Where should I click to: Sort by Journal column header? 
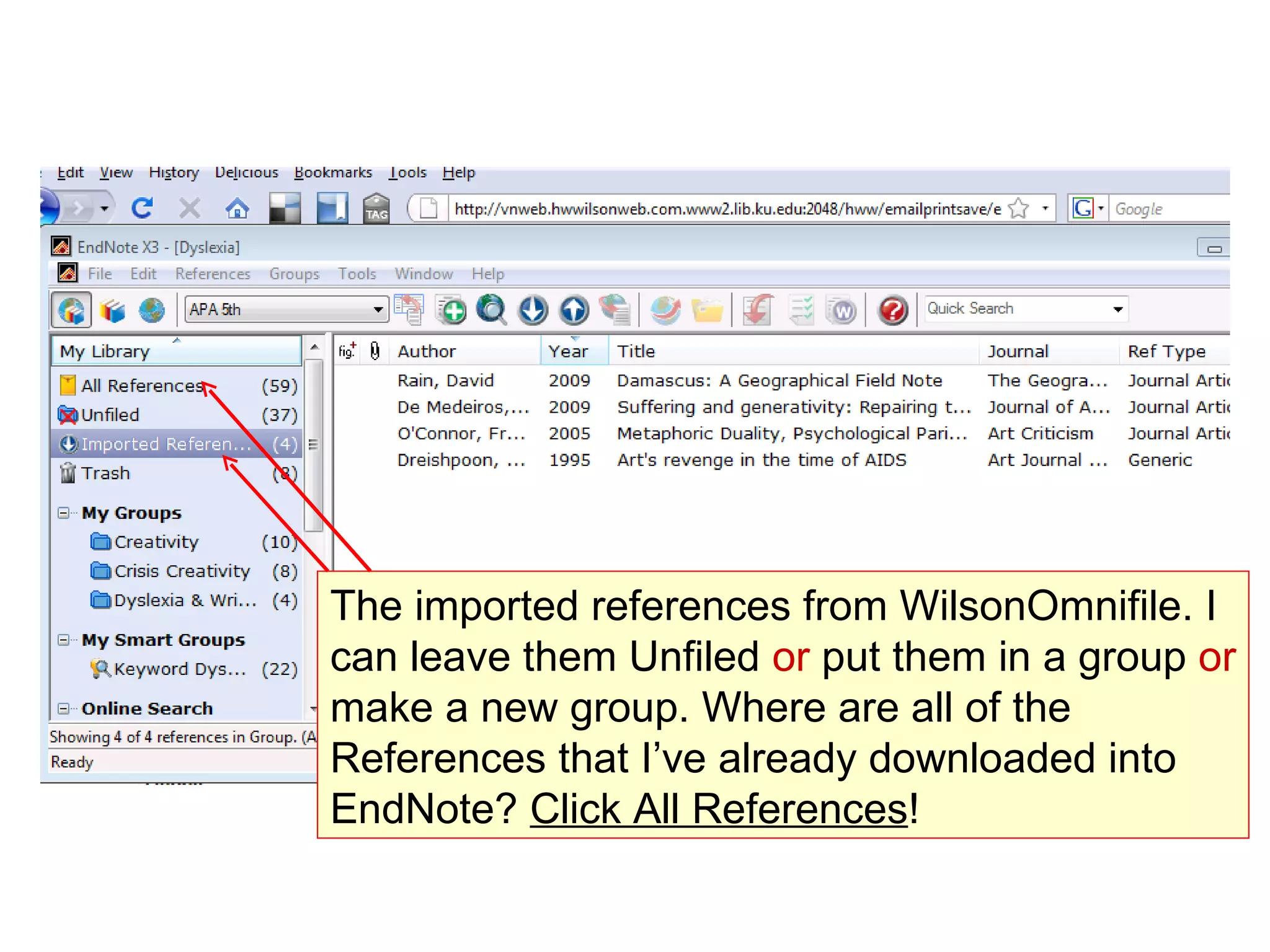tap(1050, 351)
